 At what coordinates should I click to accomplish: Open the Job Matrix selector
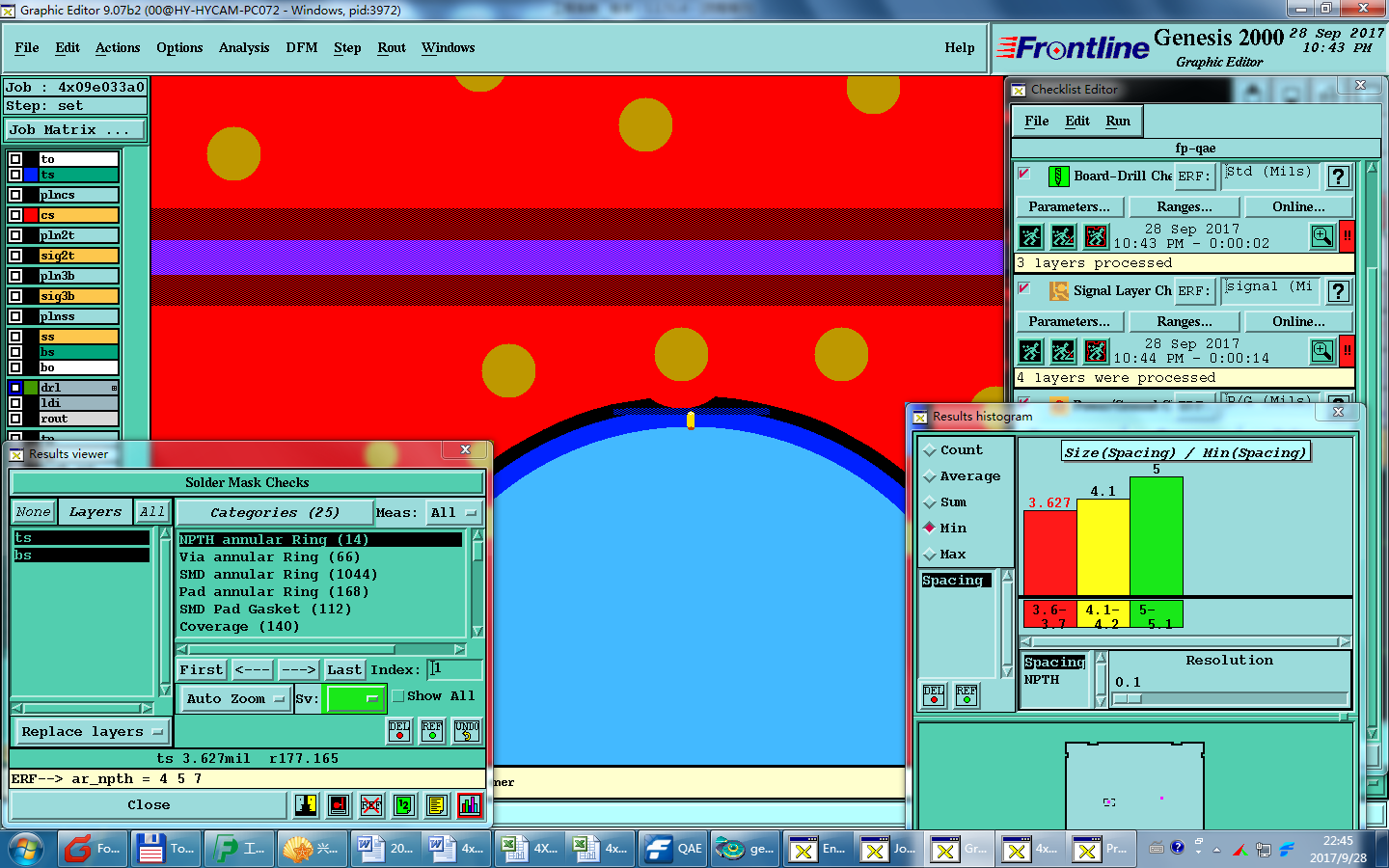pyautogui.click(x=75, y=130)
